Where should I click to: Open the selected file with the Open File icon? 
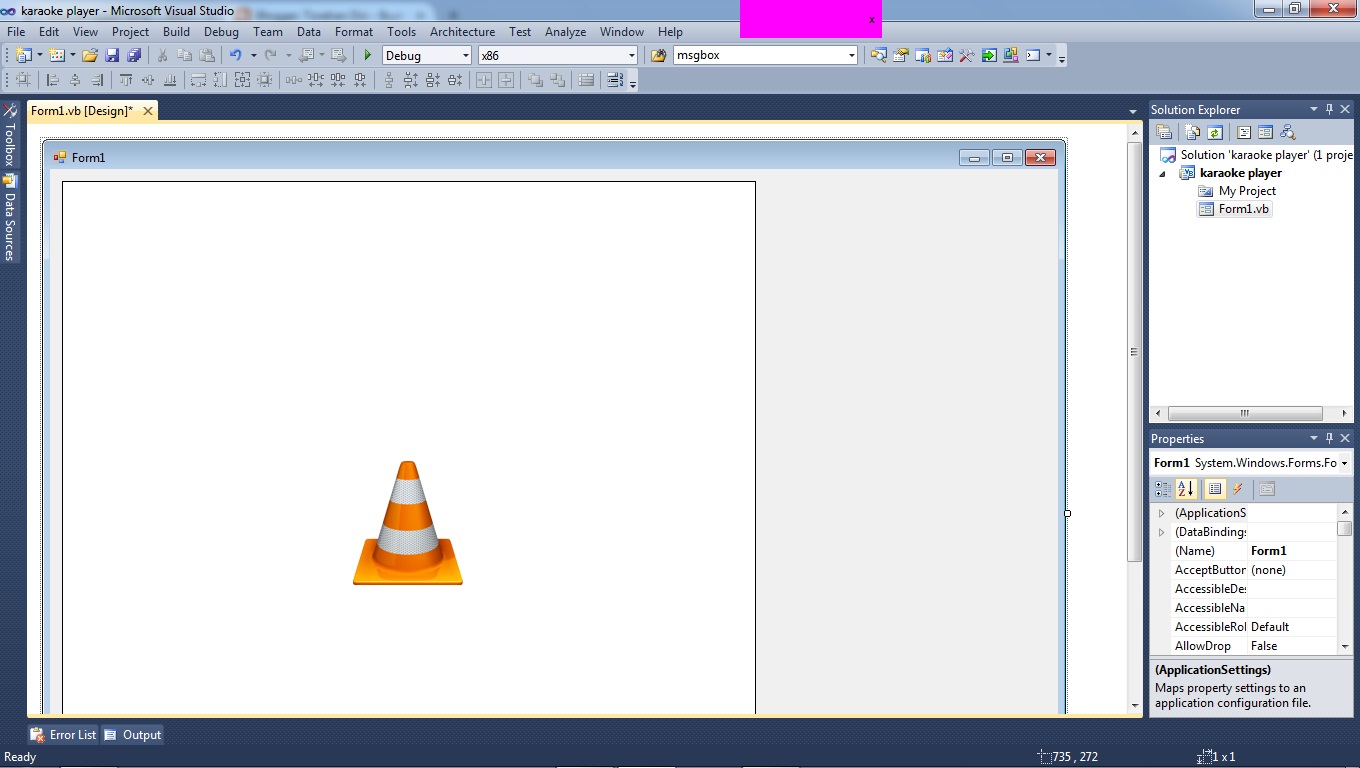90,56
